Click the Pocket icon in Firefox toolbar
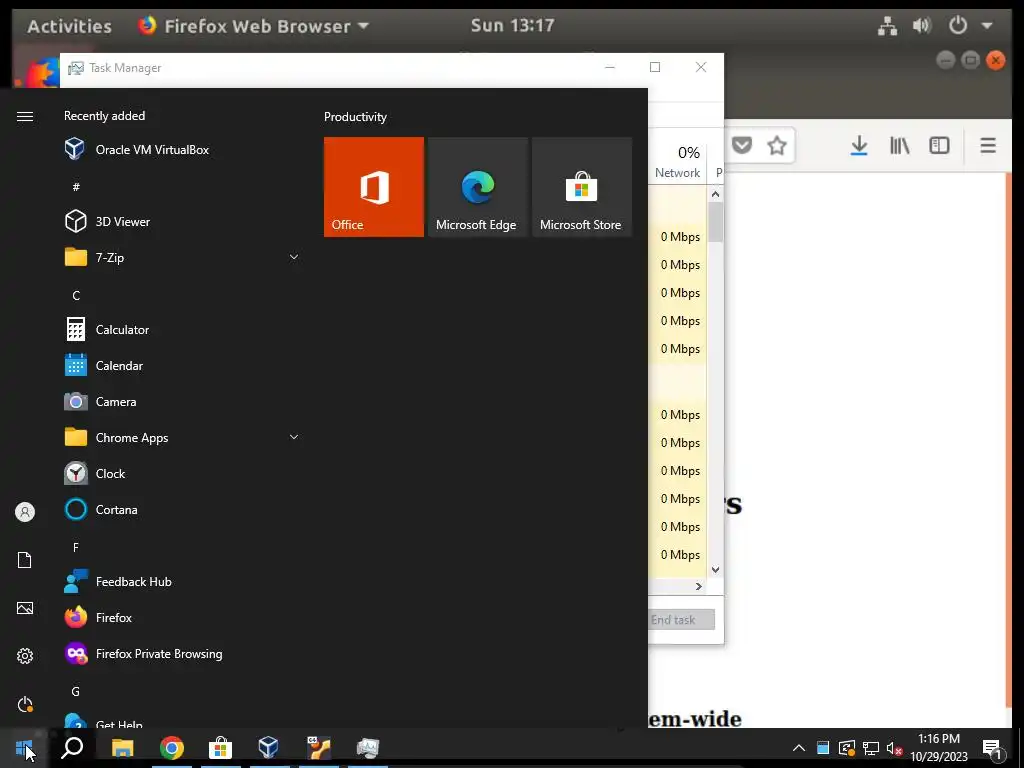1024x768 pixels. tap(742, 145)
